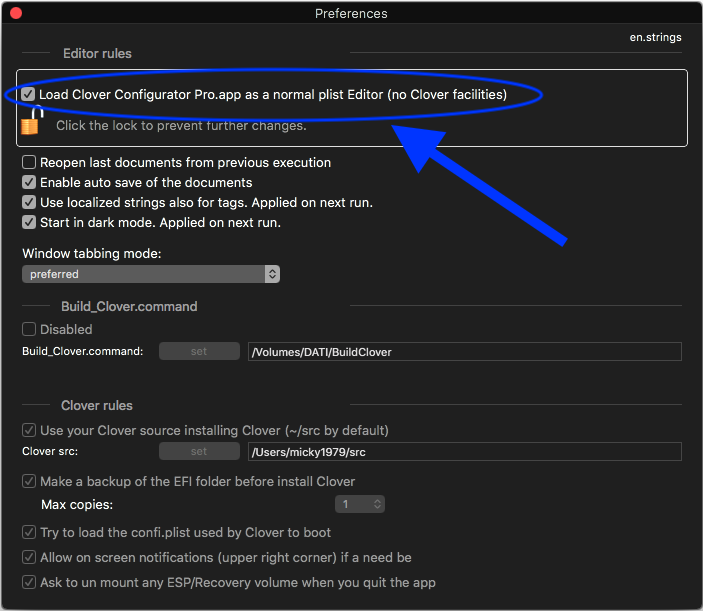Screen dimensions: 703x611
Task: Check the Disabled box under Build_Clover.command
Action: pyautogui.click(x=29, y=329)
